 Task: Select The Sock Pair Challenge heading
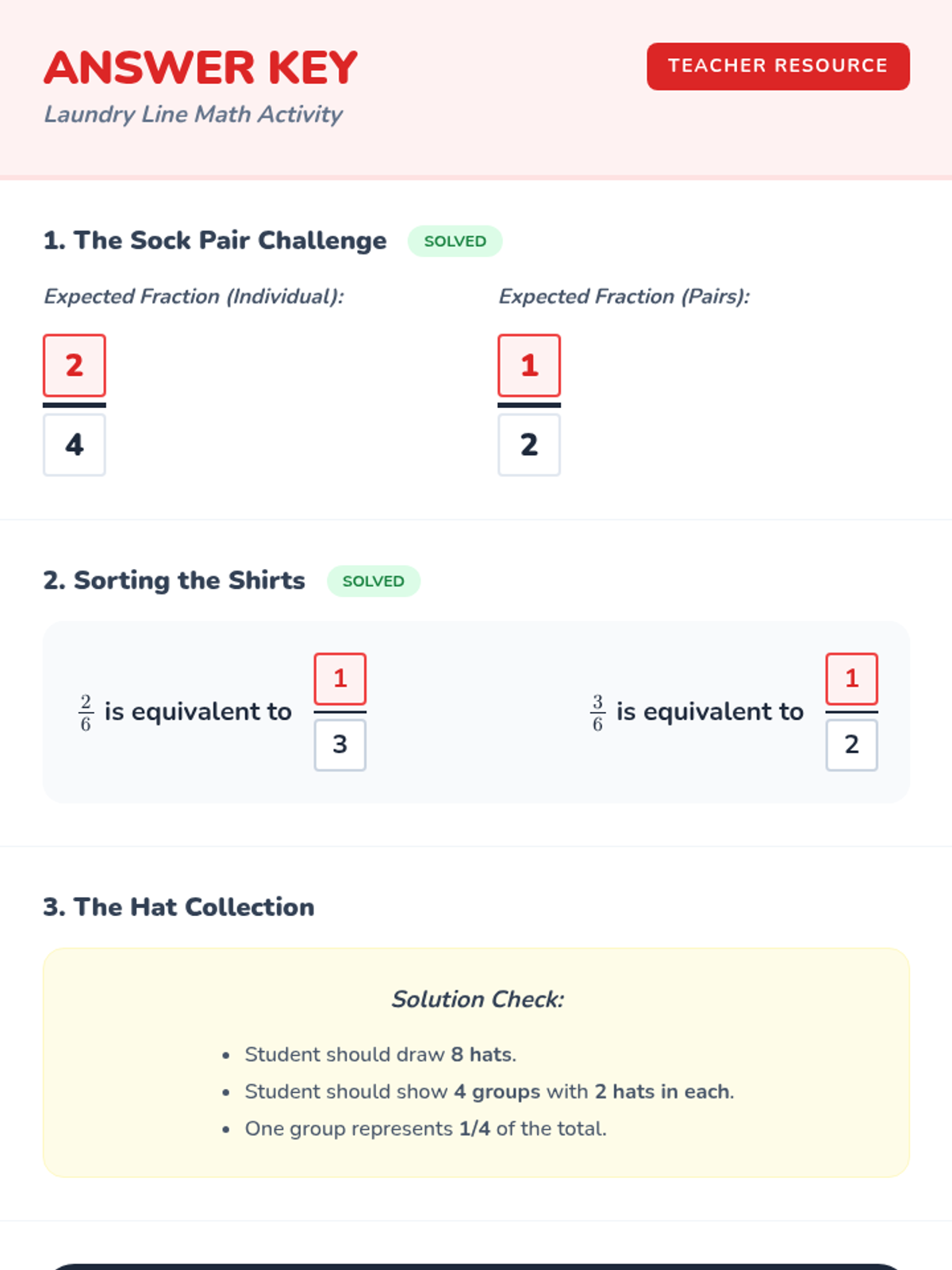[215, 241]
